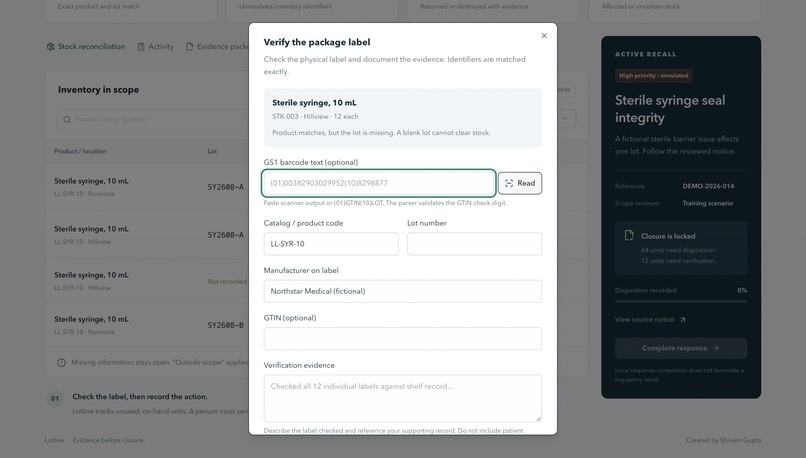Click the Closure is locked document icon
The width and height of the screenshot is (806, 458).
tap(629, 235)
